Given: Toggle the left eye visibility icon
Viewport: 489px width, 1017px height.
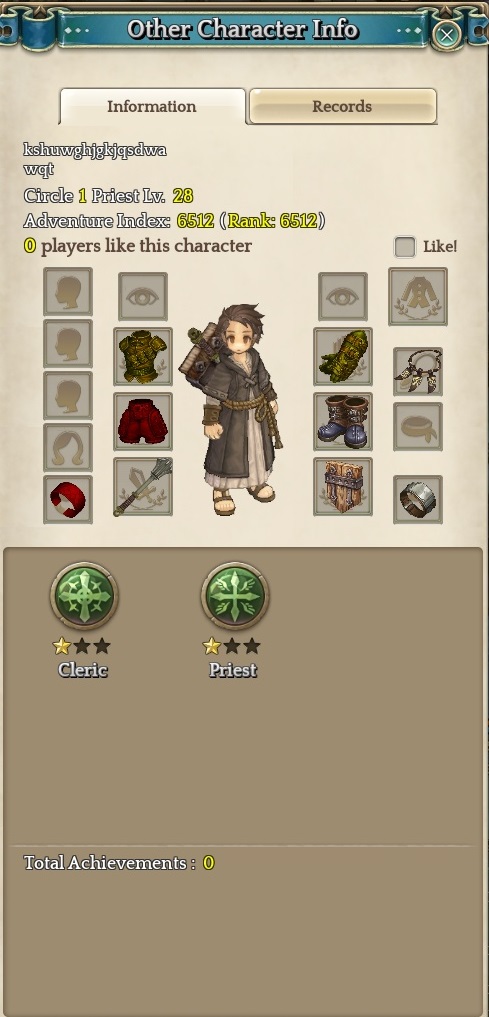Looking at the screenshot, I should click(143, 296).
